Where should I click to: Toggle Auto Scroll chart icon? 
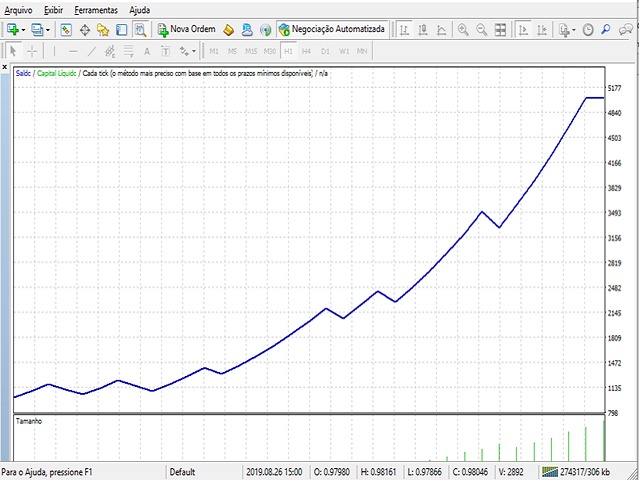click(523, 30)
